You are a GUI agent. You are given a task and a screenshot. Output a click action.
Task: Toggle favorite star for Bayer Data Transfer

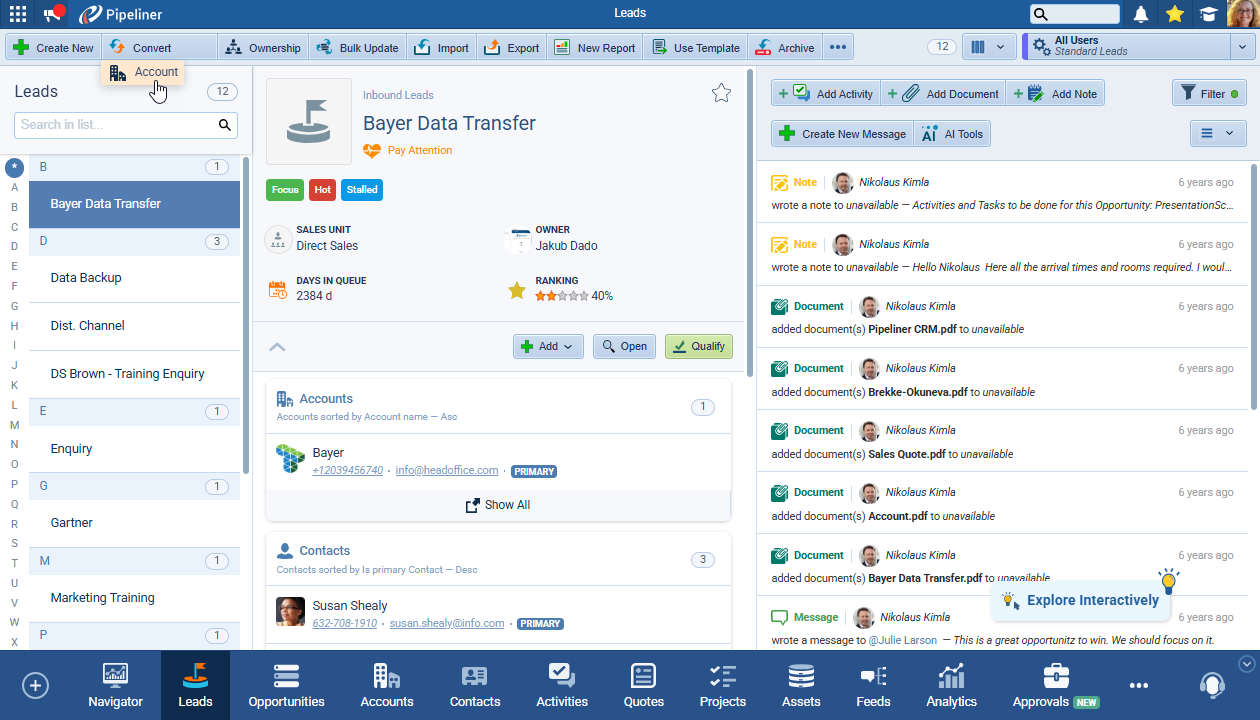[x=721, y=93]
